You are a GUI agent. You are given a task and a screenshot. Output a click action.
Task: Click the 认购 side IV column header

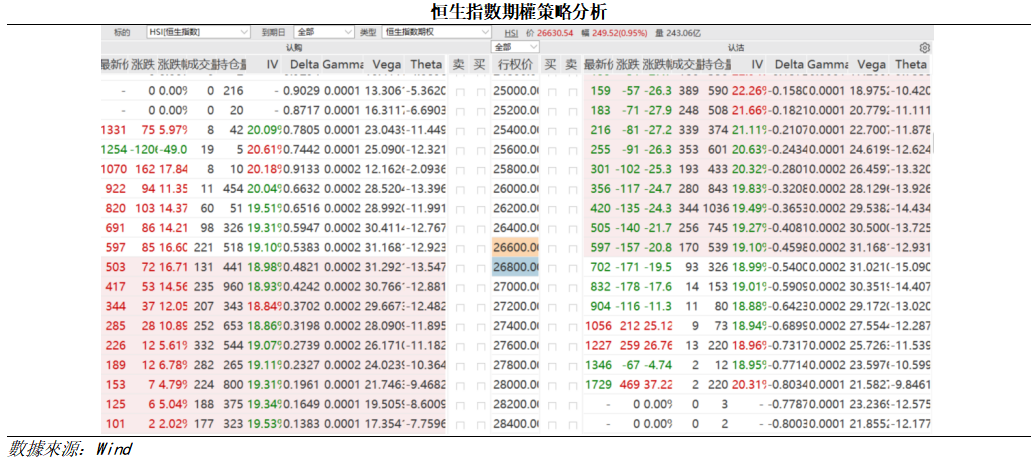[272, 65]
